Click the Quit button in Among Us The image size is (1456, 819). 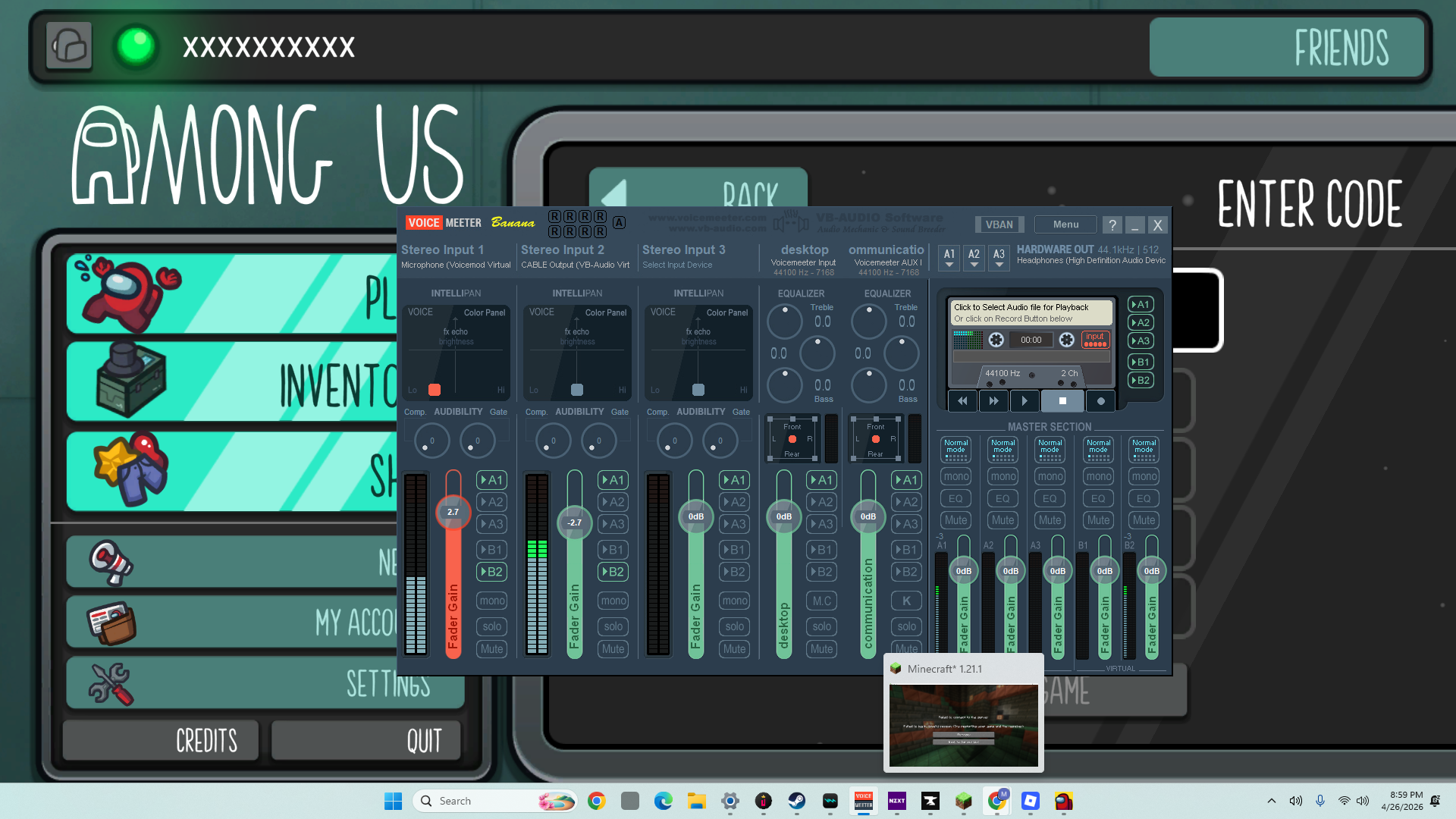pos(366,740)
